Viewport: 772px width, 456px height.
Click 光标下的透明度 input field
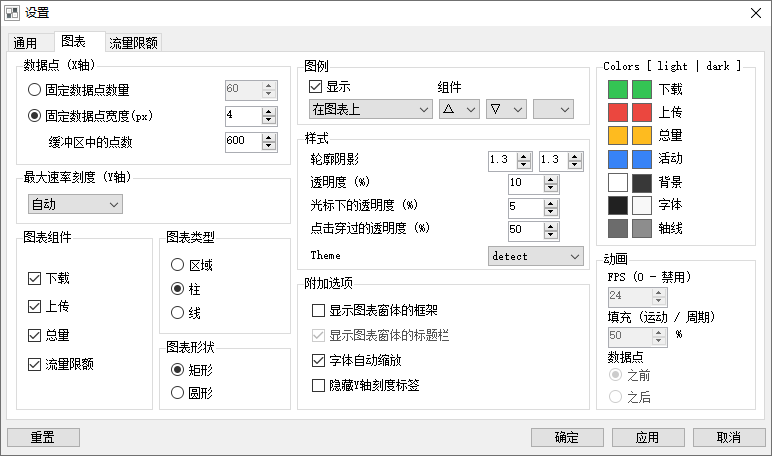[x=526, y=207]
